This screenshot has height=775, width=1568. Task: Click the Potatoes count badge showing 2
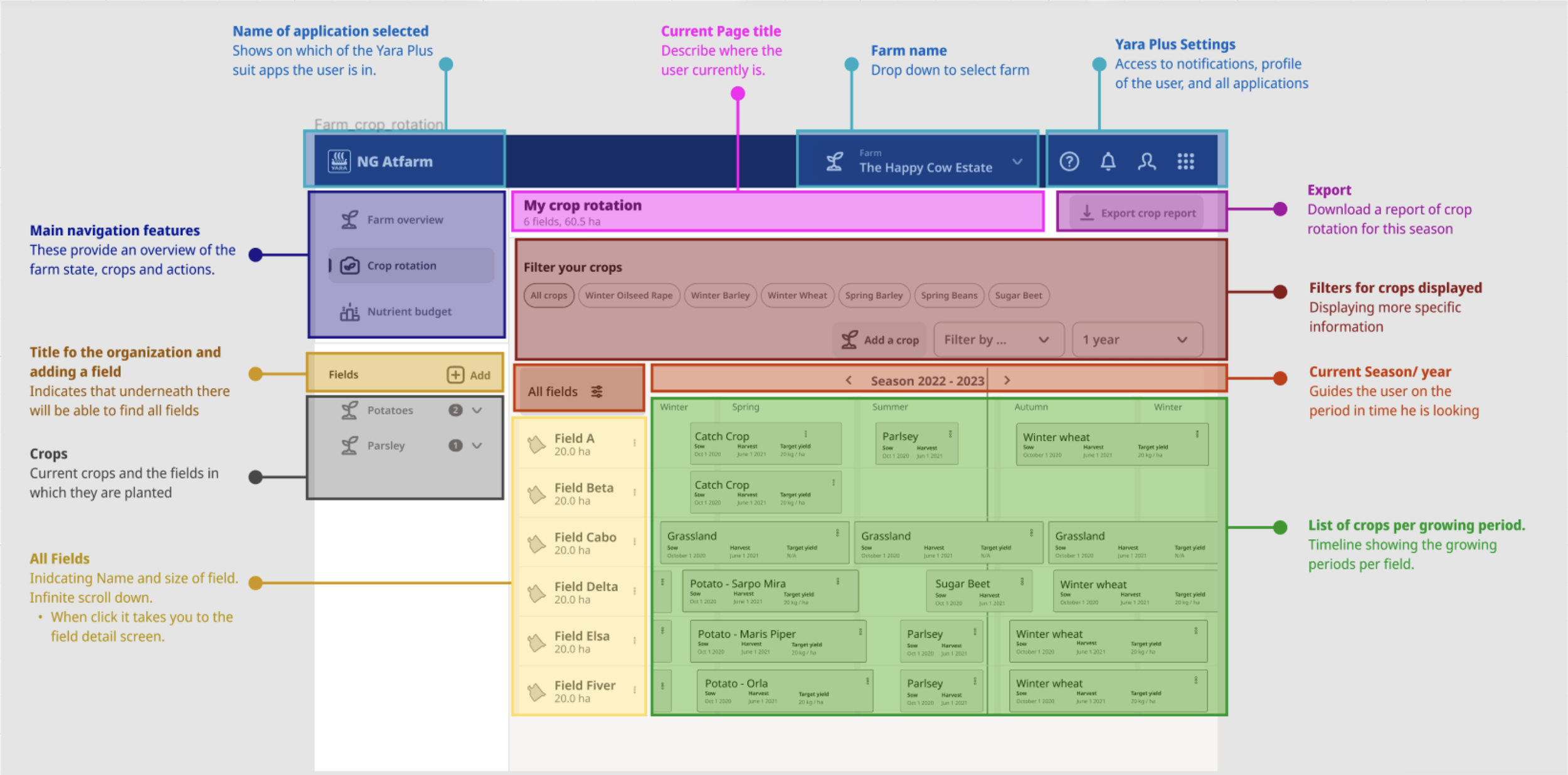point(455,410)
